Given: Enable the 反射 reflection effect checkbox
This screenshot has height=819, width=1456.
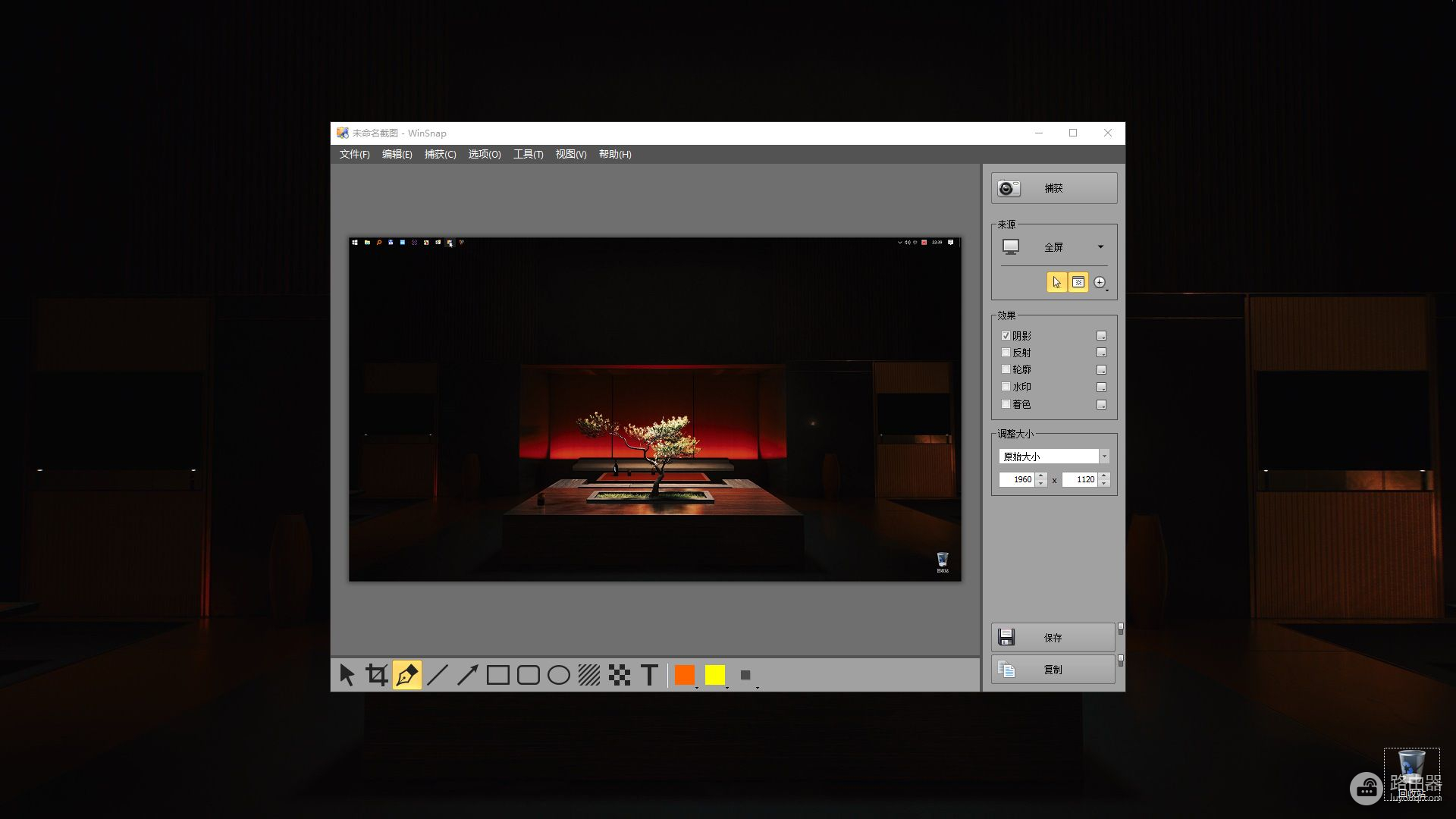Looking at the screenshot, I should [x=1006, y=353].
